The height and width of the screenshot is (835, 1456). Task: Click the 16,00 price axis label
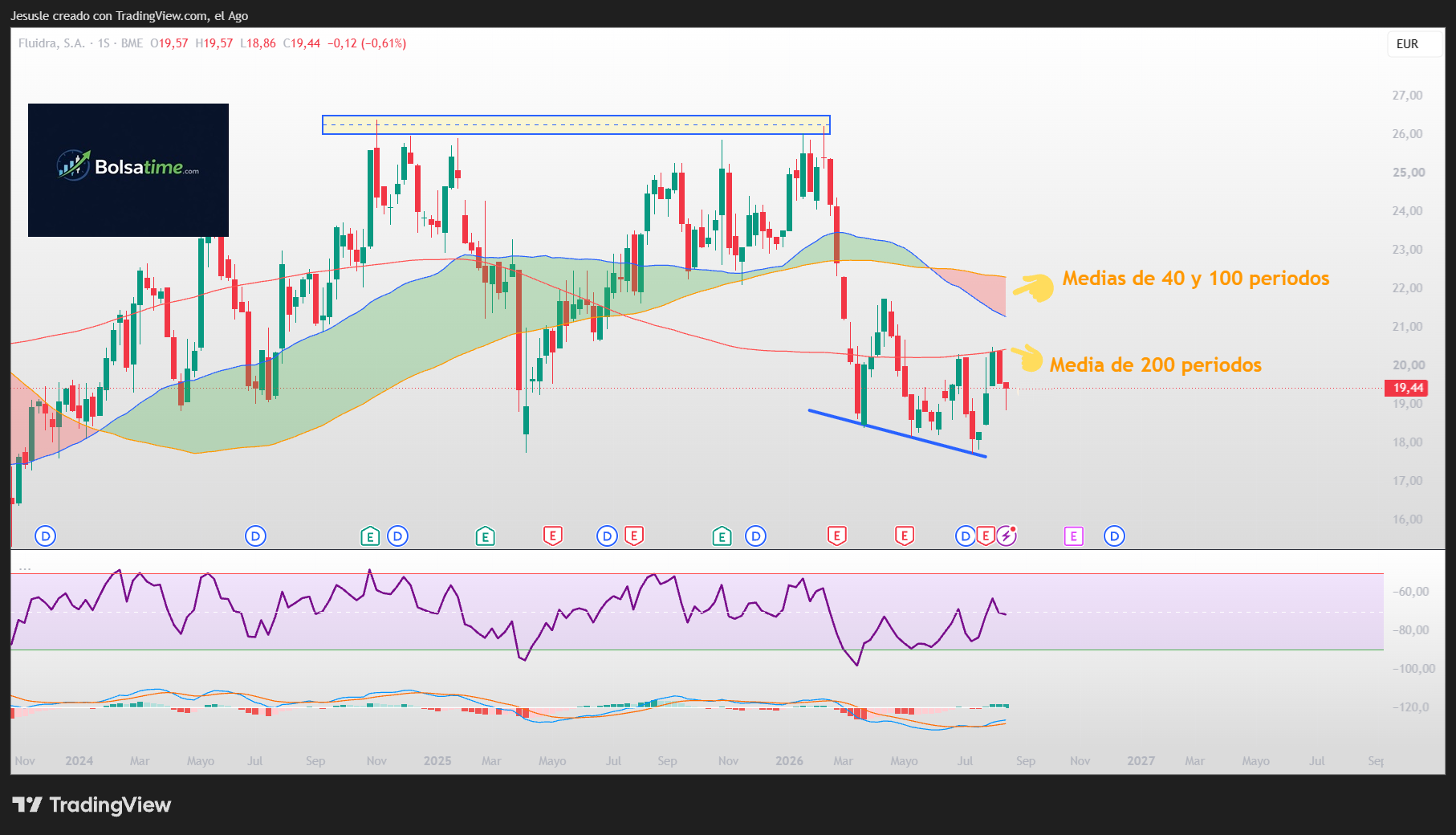point(1407,519)
